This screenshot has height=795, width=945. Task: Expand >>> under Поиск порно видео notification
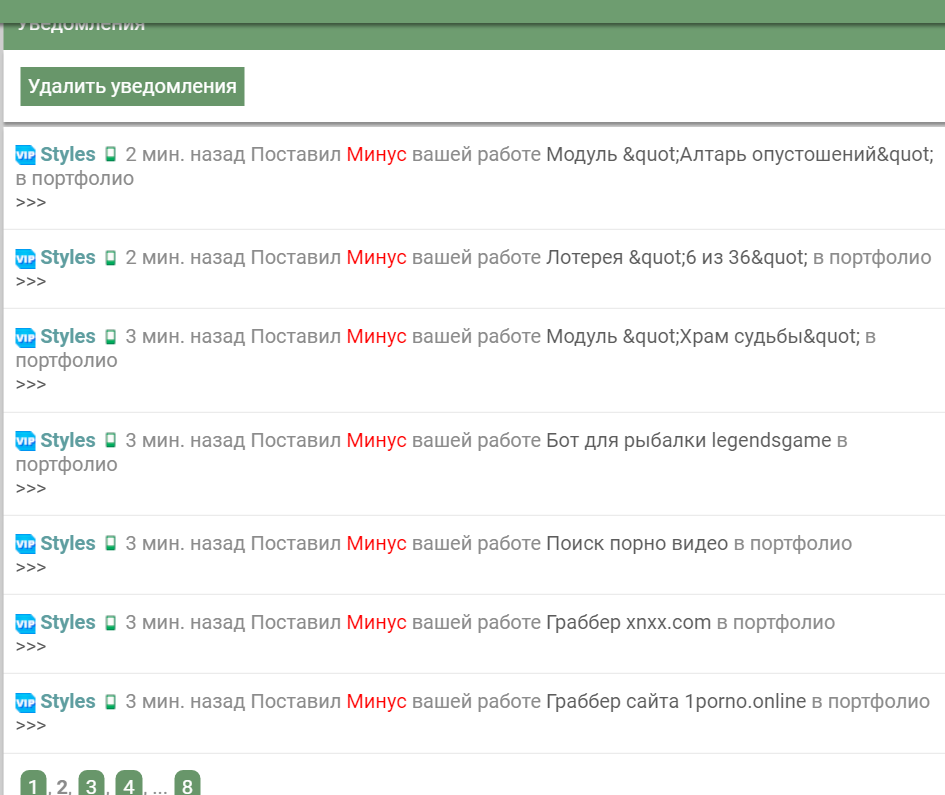[x=31, y=568]
